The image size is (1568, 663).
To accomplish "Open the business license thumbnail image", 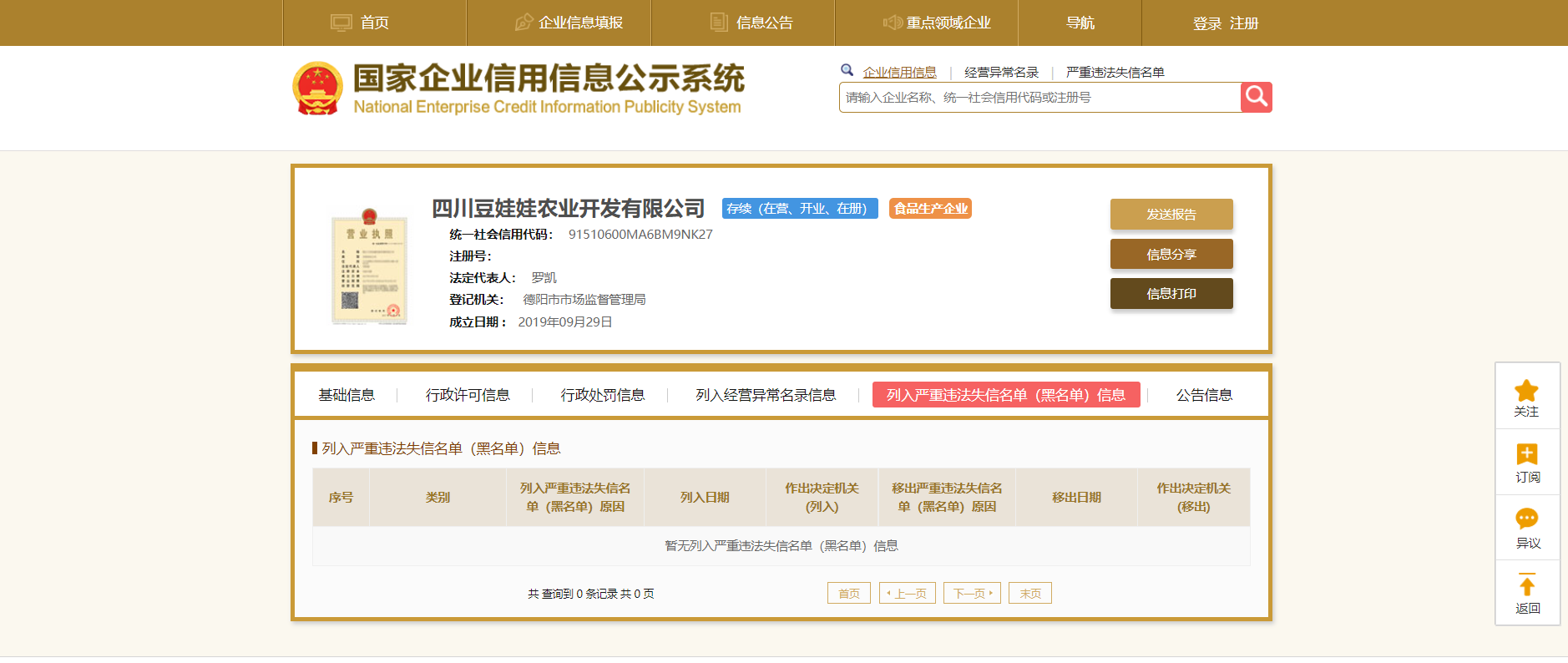I will [x=369, y=266].
